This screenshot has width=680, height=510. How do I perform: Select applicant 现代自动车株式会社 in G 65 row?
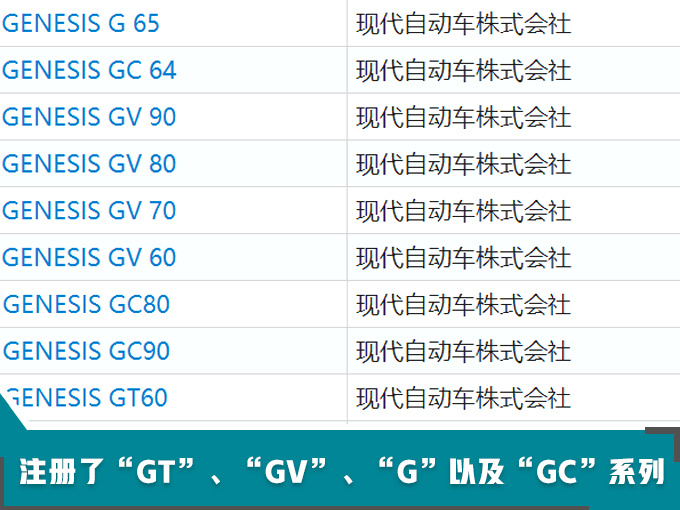pos(463,24)
